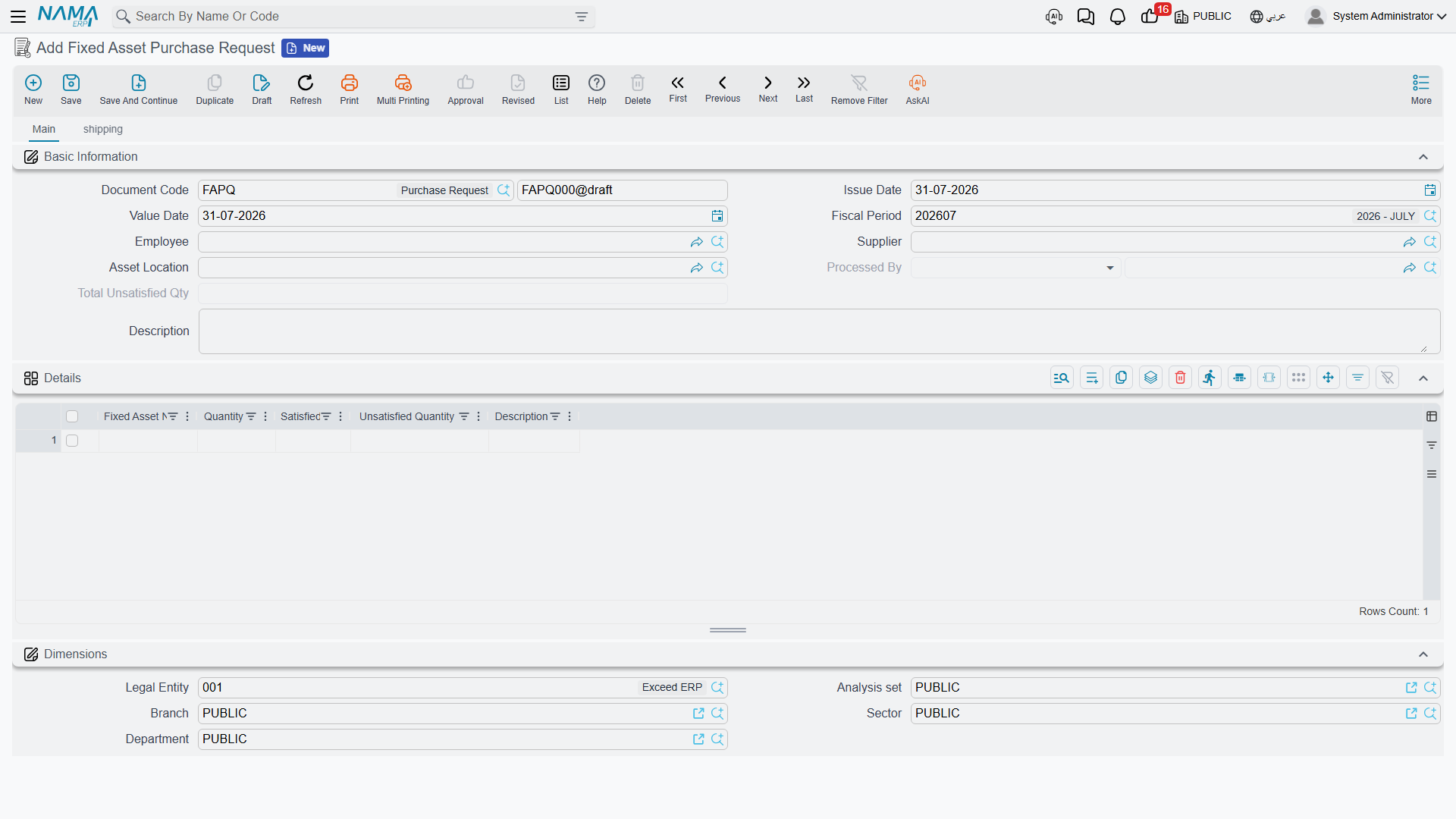This screenshot has width=1456, height=819.
Task: Open Description column filter
Action: click(x=555, y=416)
